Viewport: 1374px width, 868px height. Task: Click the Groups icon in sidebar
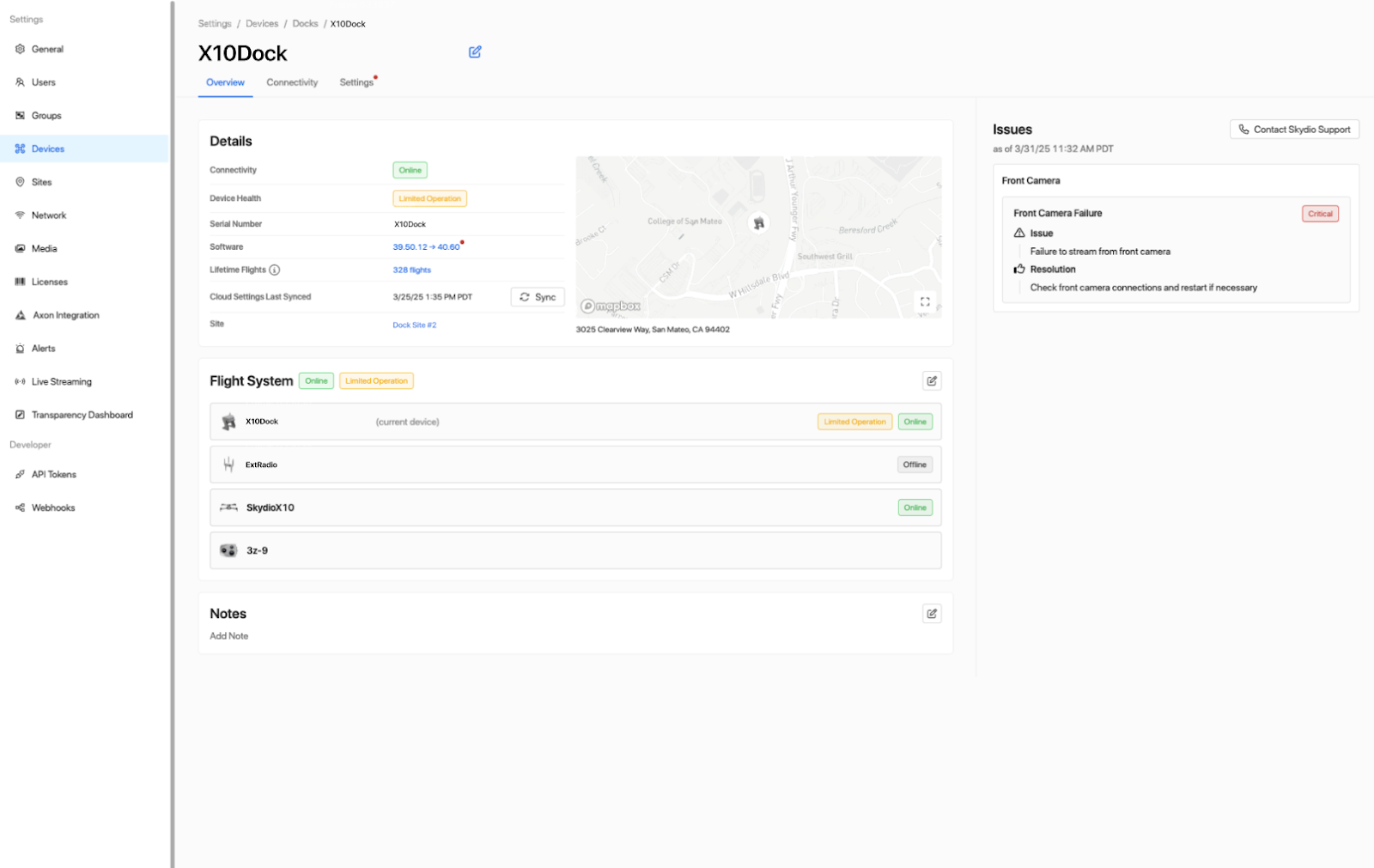click(x=20, y=115)
